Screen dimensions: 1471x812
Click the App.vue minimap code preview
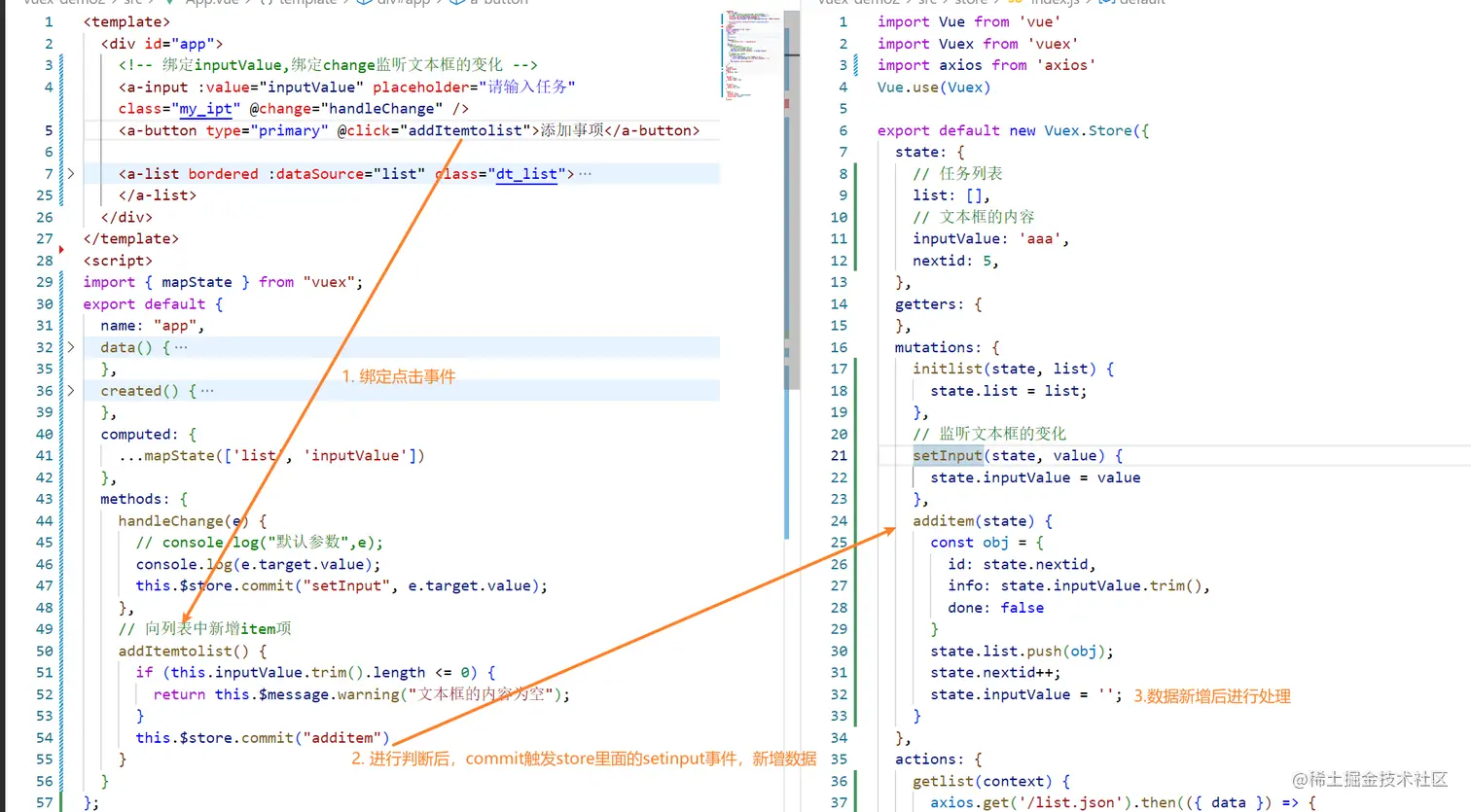[x=752, y=53]
